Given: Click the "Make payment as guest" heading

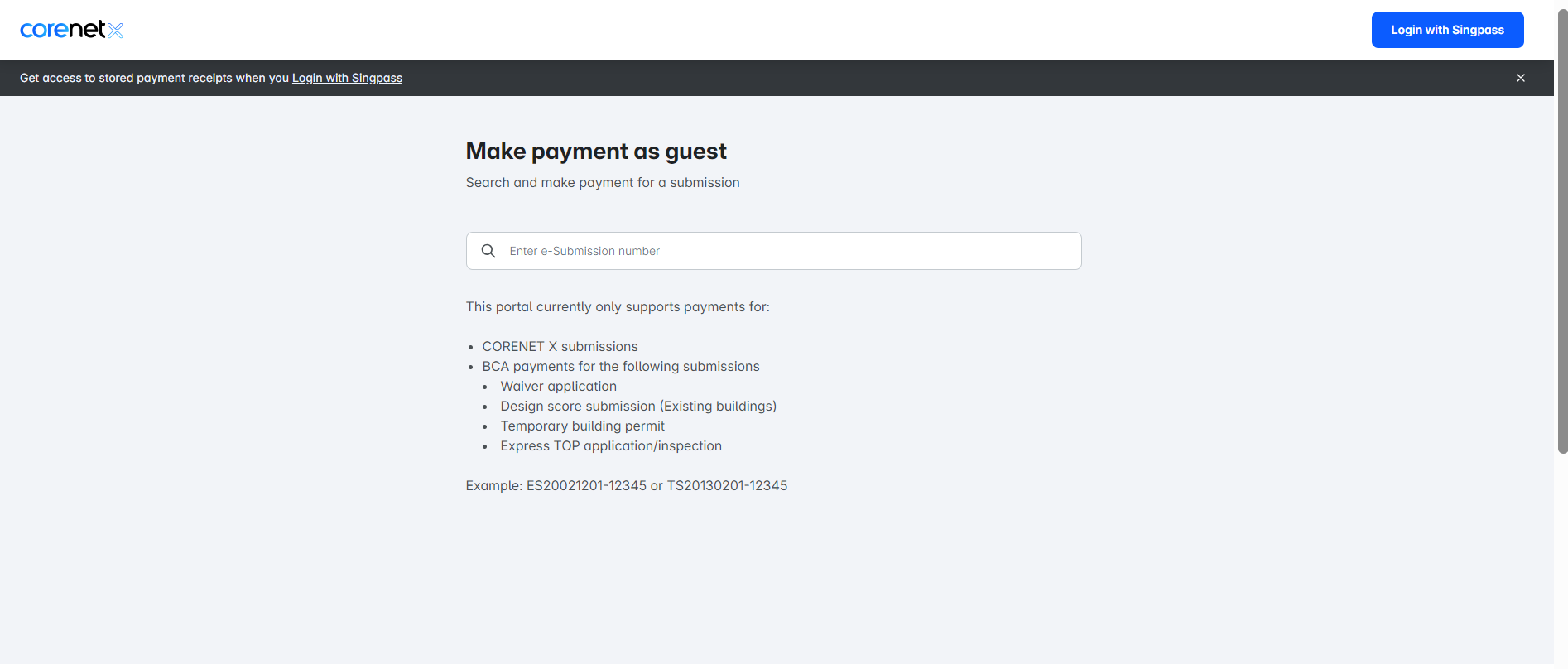Looking at the screenshot, I should click(595, 152).
